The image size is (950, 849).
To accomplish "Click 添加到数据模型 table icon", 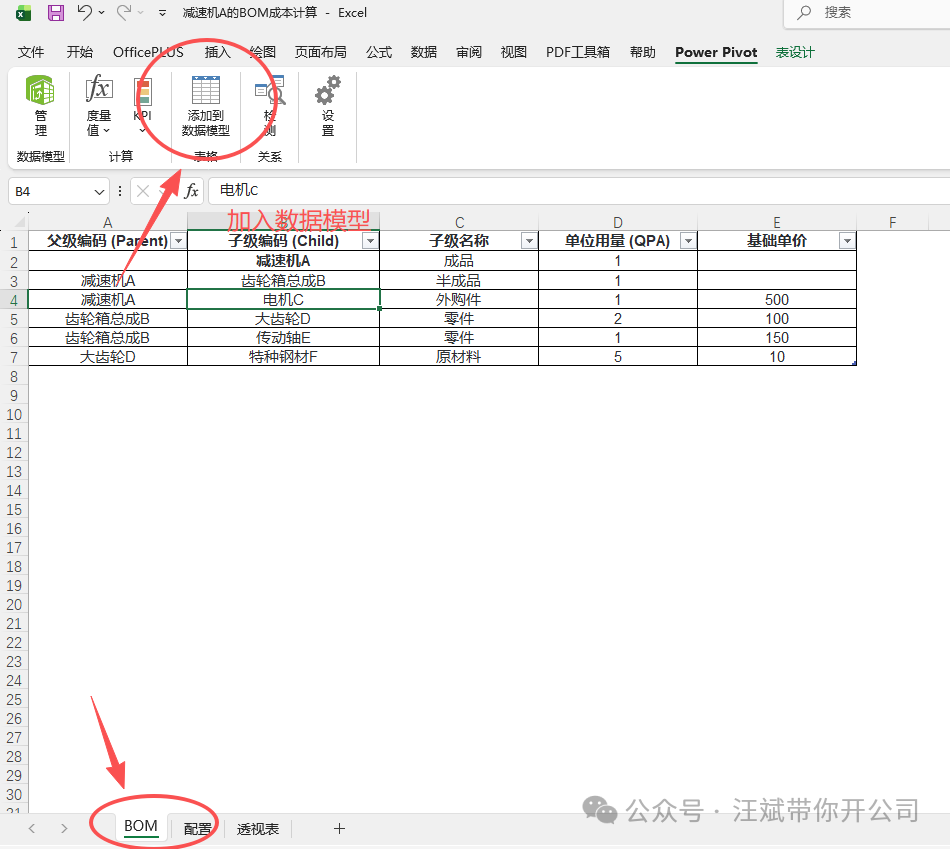I will click(206, 92).
